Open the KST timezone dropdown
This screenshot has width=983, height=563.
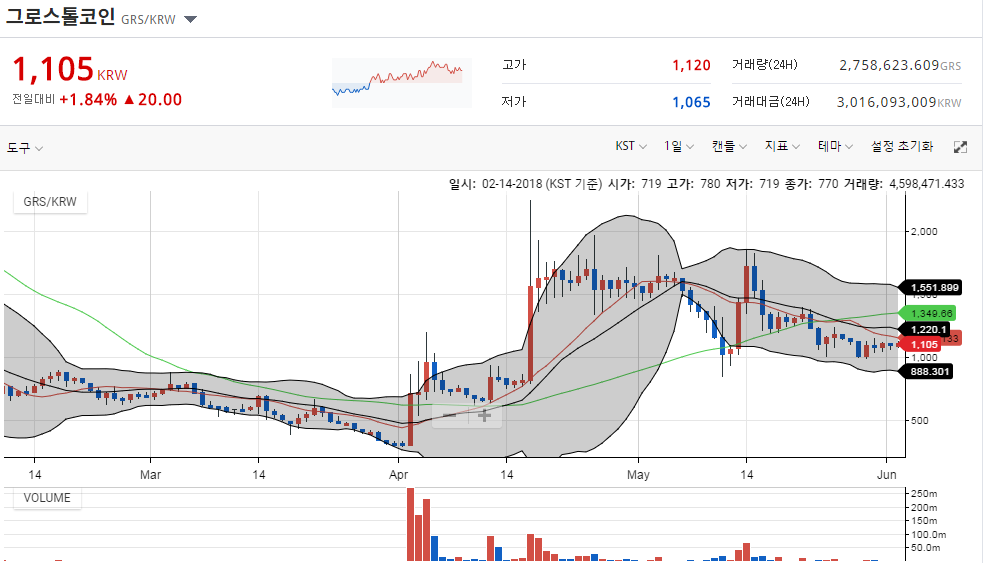click(630, 146)
